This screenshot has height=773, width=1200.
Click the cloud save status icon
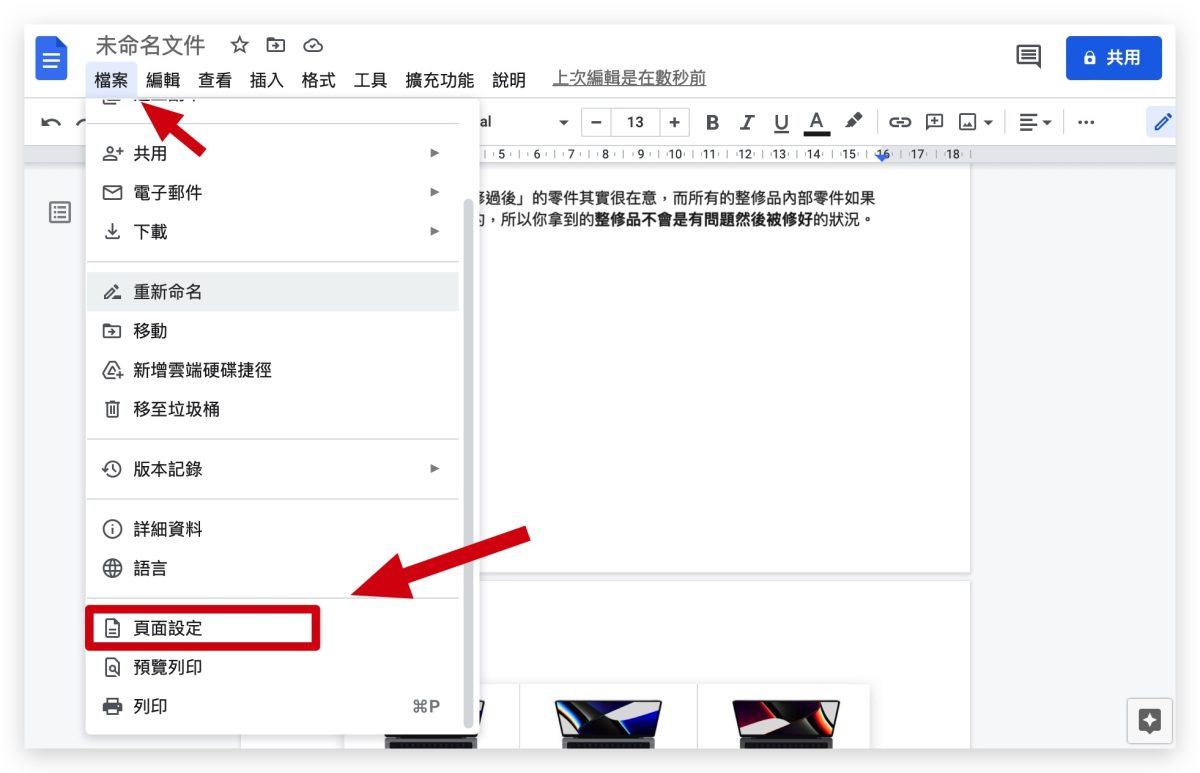pyautogui.click(x=313, y=45)
